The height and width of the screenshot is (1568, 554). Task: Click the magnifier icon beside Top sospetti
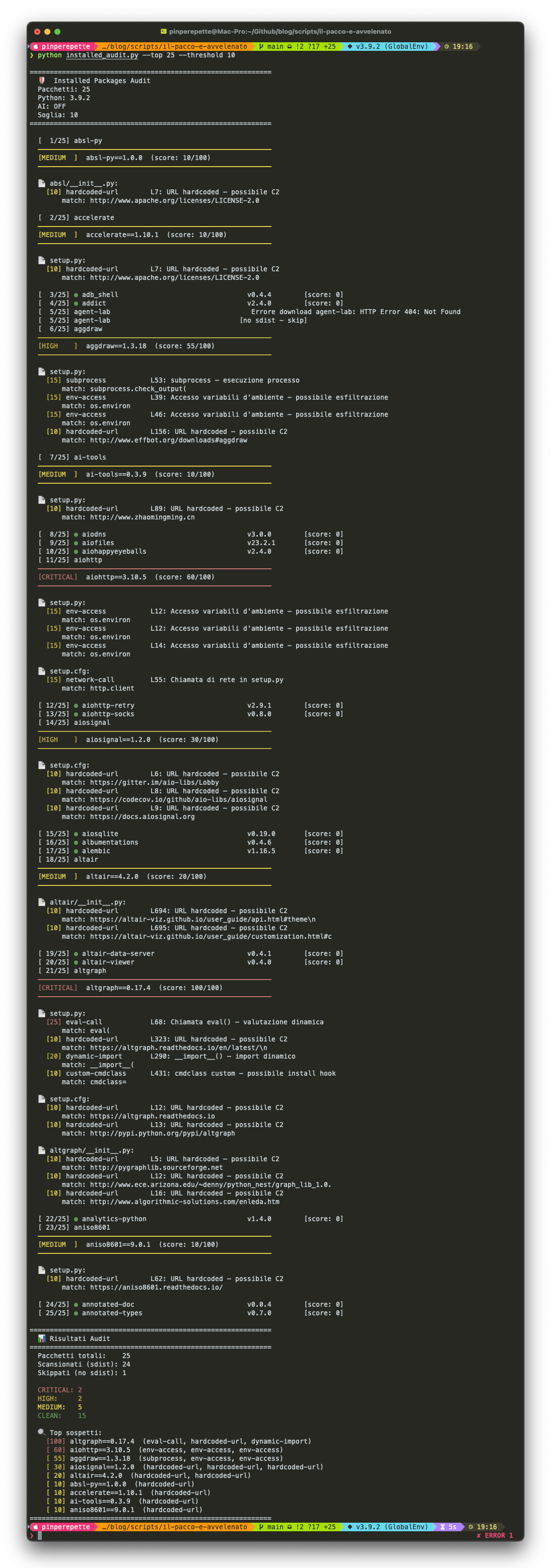point(41,1432)
